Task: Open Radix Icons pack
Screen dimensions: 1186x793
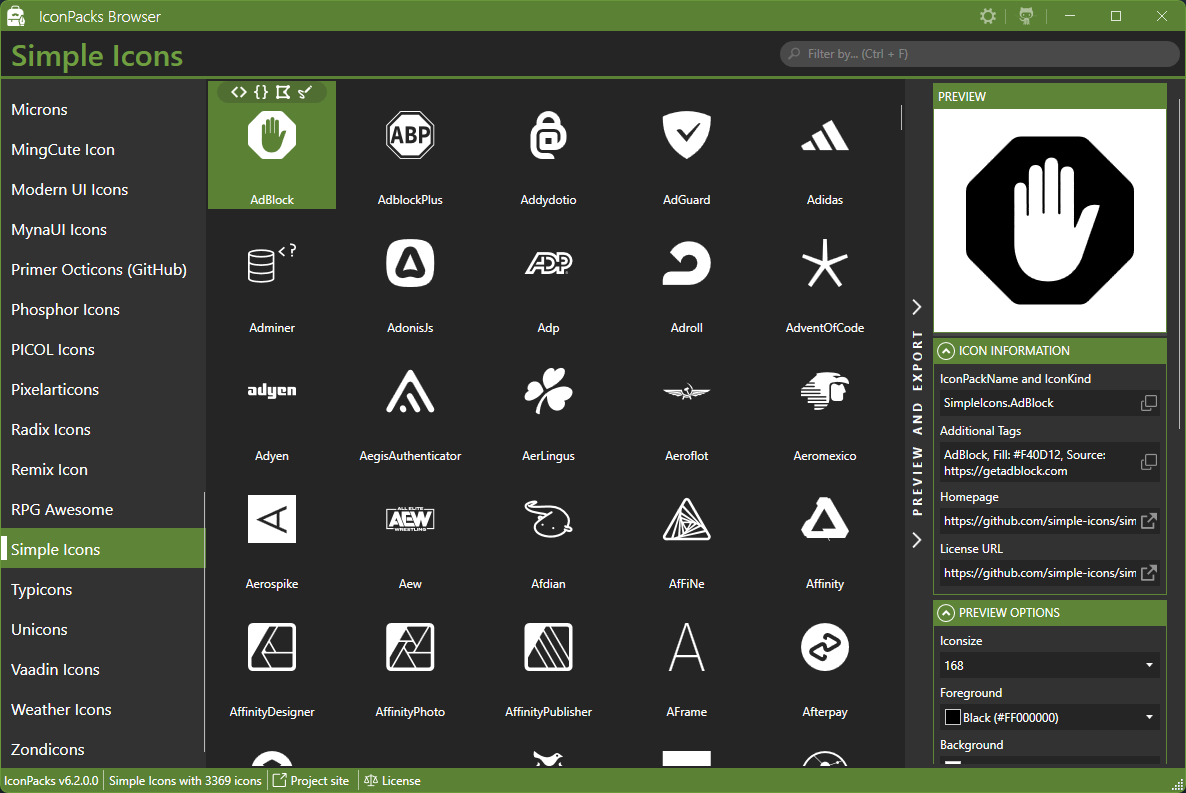Action: point(102,430)
